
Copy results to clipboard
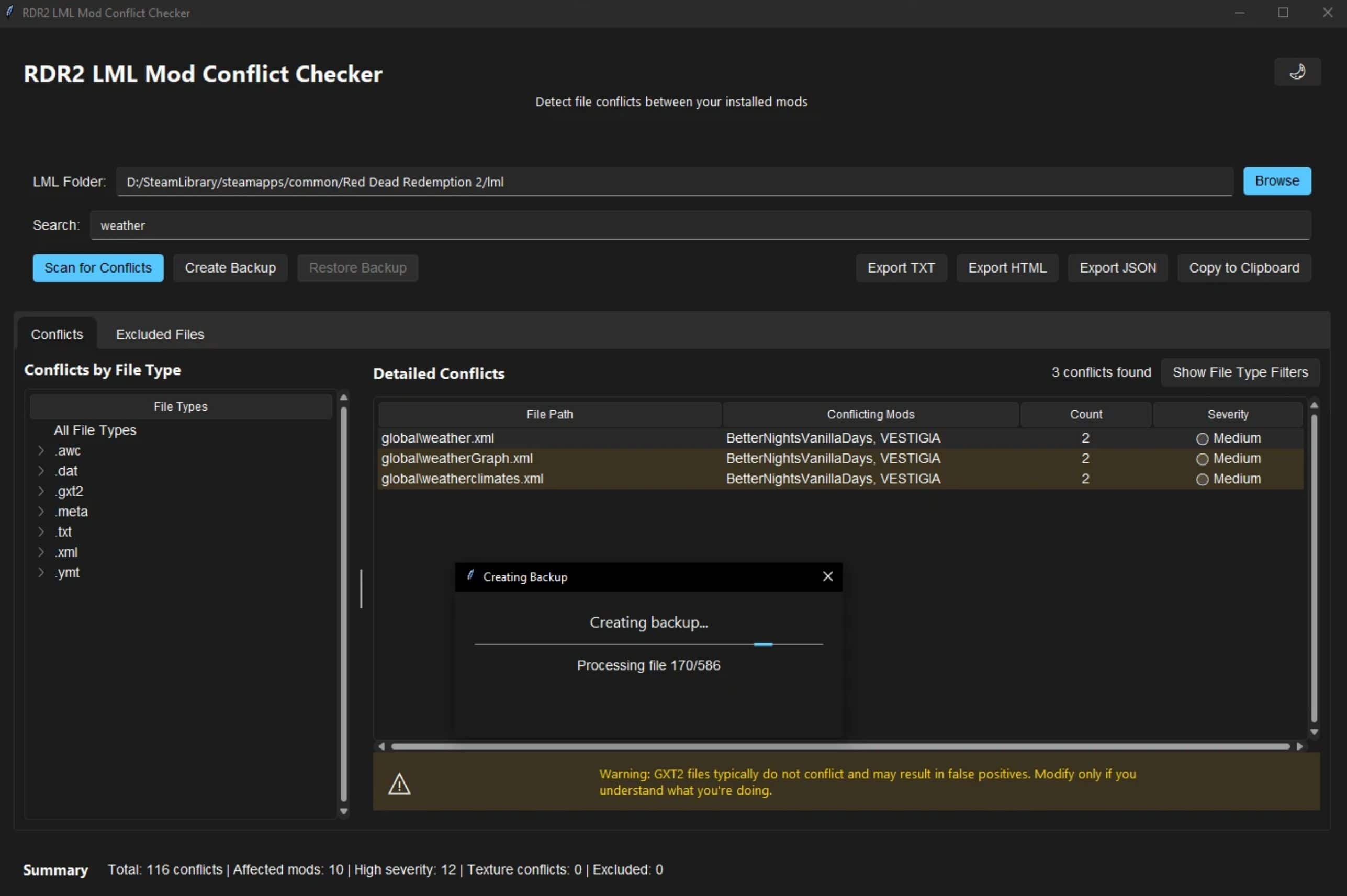point(1243,267)
